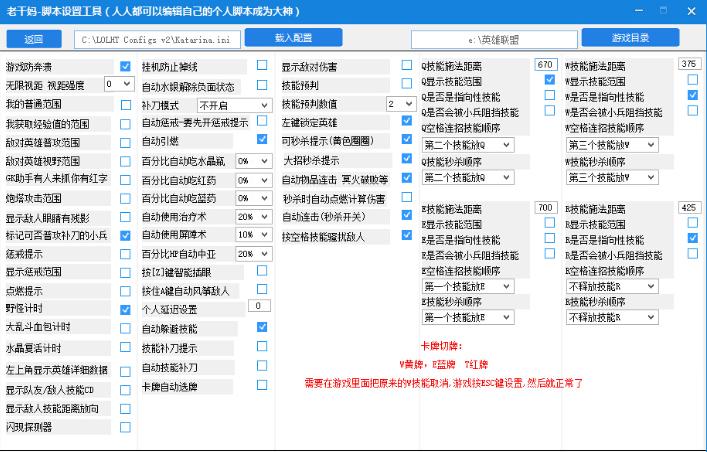Disable the 游戏防奔溃 checkbox
Image resolution: width=707 pixels, height=452 pixels.
pos(125,67)
